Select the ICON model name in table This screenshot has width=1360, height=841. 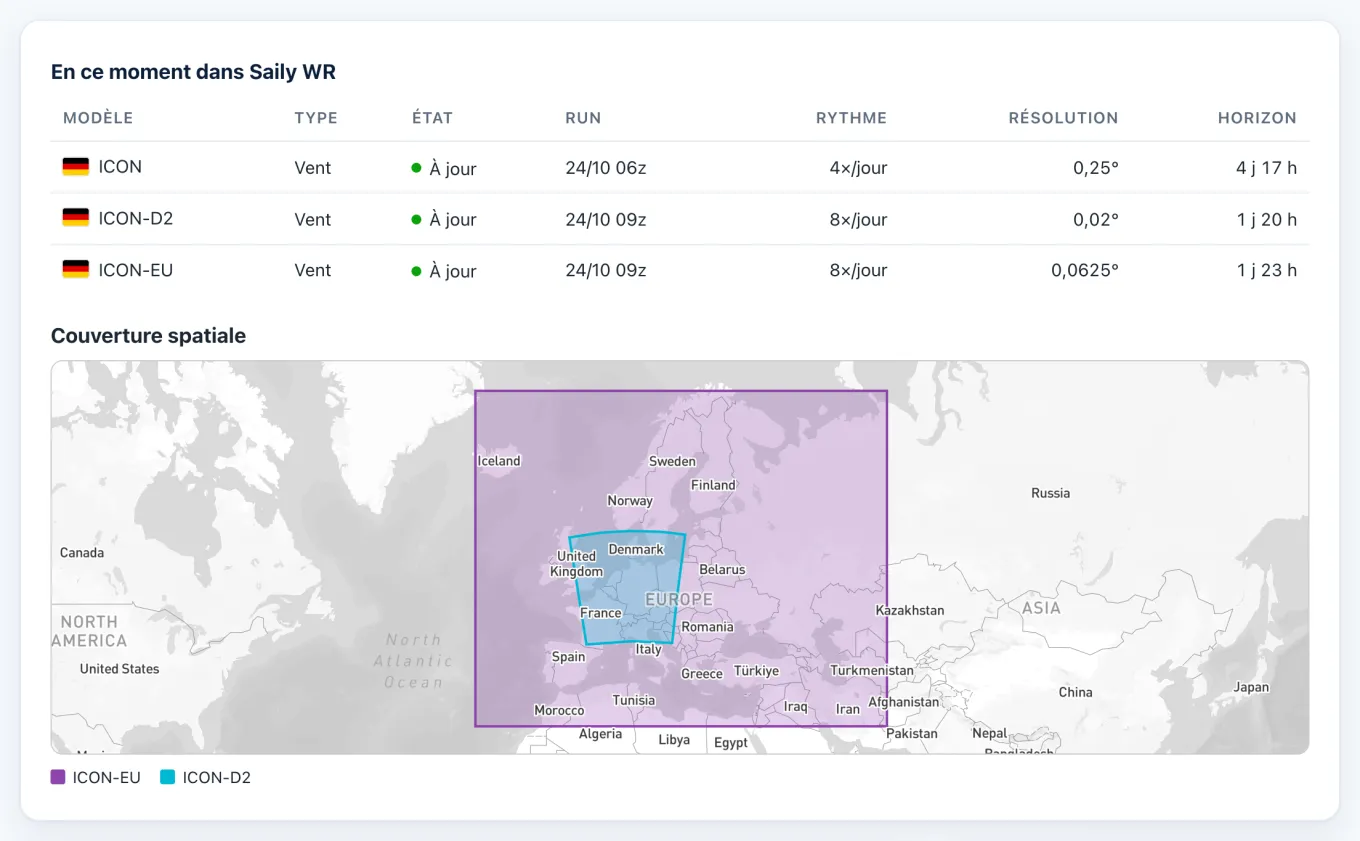120,167
